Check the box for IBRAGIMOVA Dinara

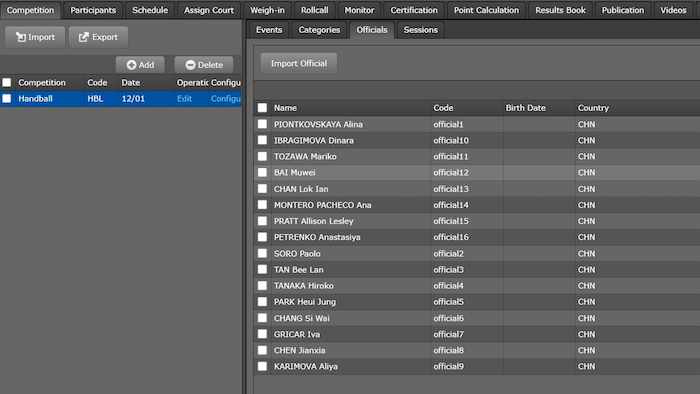pyautogui.click(x=262, y=140)
